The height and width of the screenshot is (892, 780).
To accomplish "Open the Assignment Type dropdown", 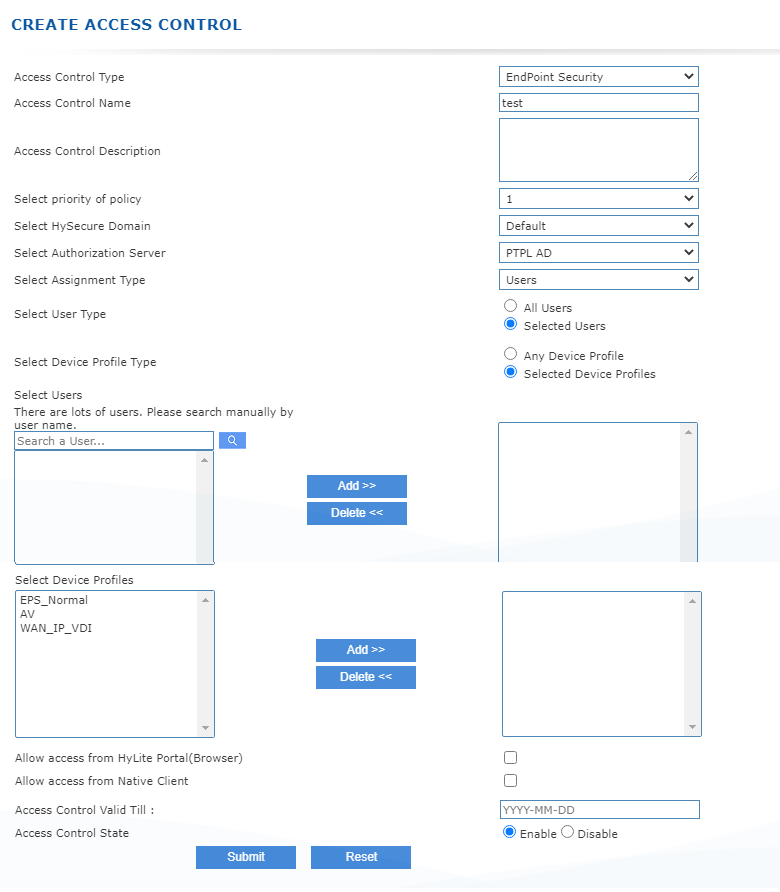I will (599, 280).
